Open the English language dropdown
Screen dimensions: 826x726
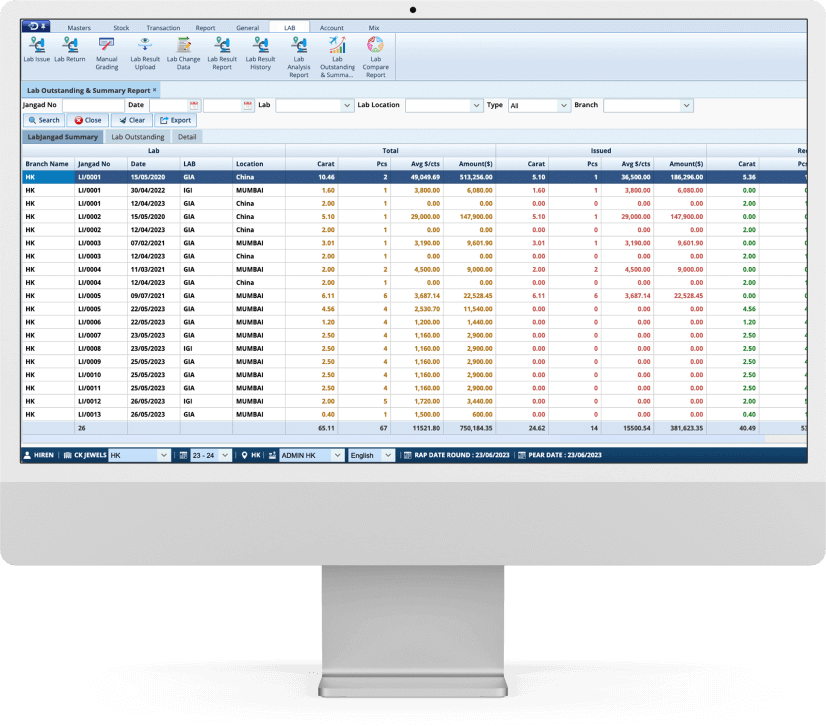tap(389, 455)
